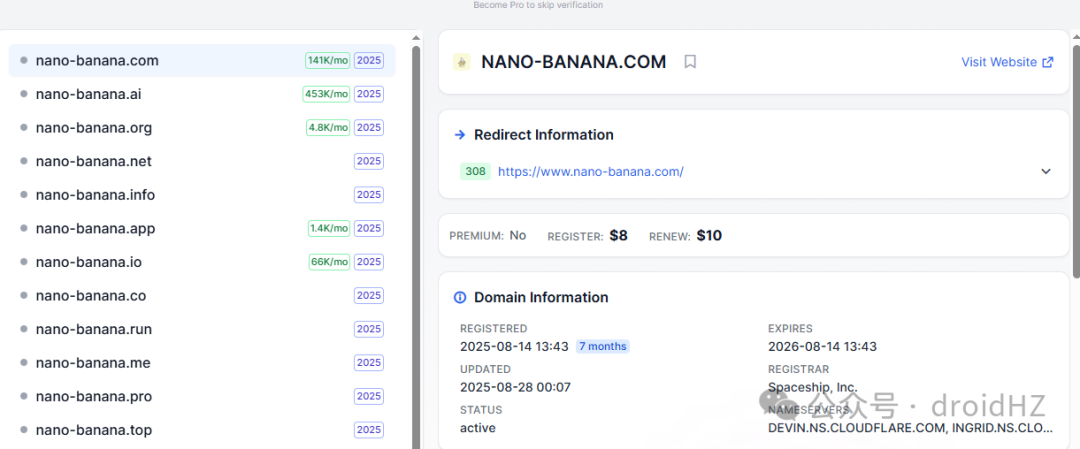Click the 66K/mo traffic badge

pos(330,262)
